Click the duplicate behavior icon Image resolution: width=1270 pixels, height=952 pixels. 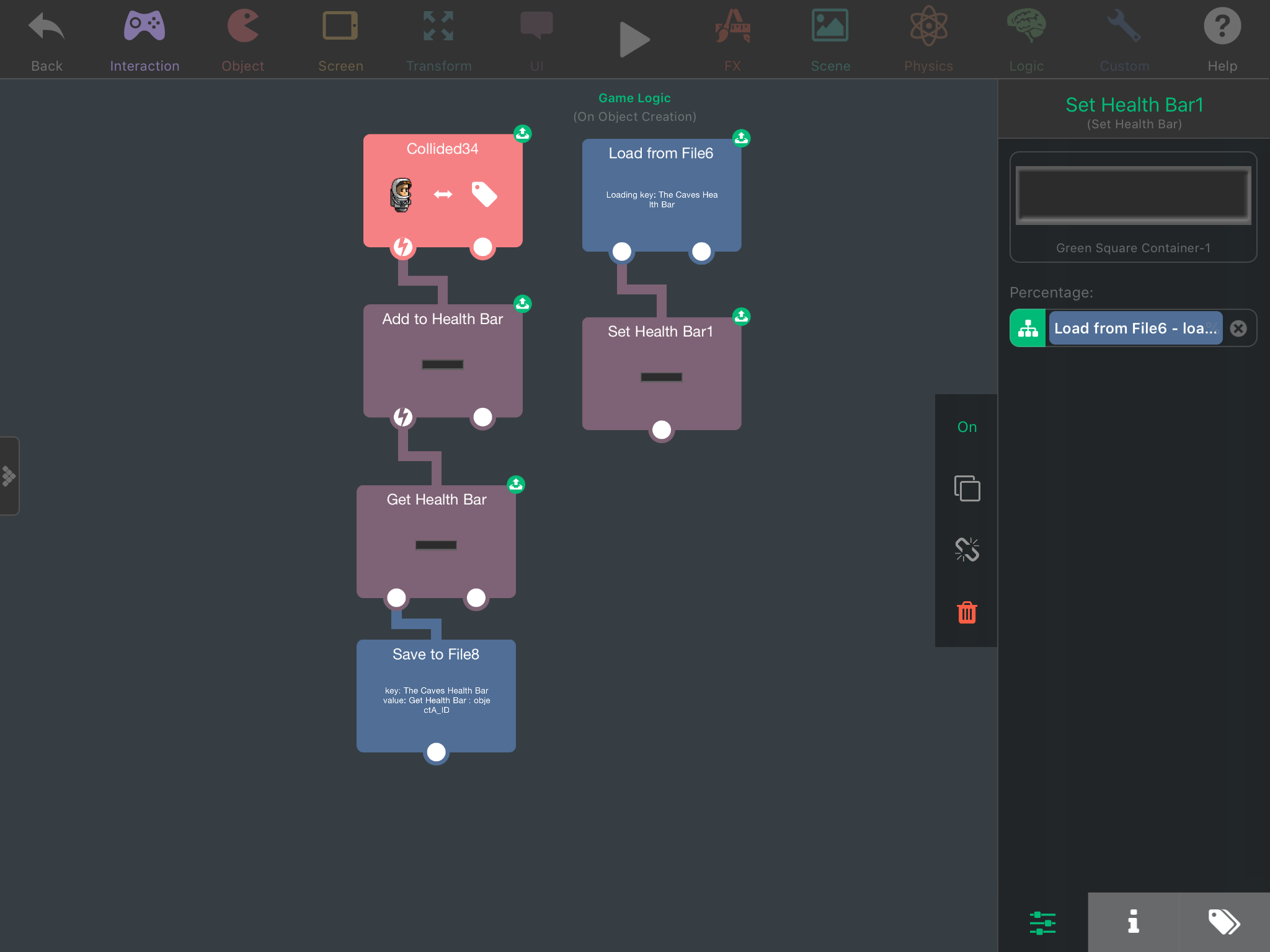click(967, 488)
